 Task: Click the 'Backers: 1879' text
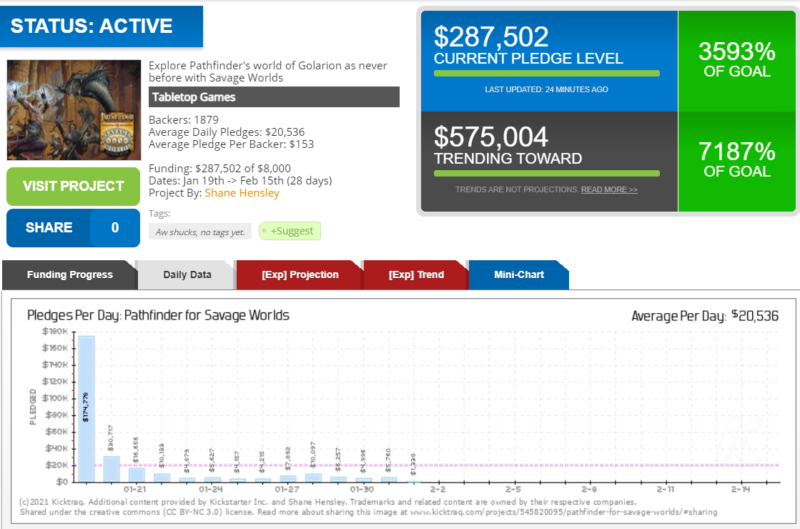[184, 120]
